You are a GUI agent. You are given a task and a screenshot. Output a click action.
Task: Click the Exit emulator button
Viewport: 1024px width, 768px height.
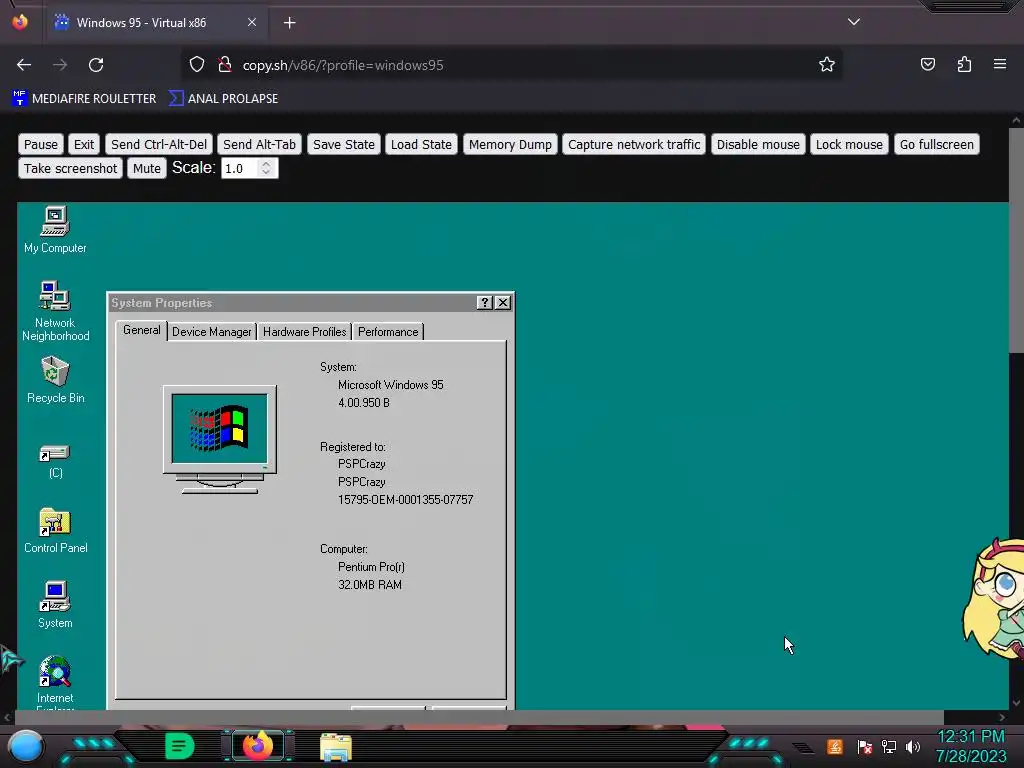[x=84, y=144]
